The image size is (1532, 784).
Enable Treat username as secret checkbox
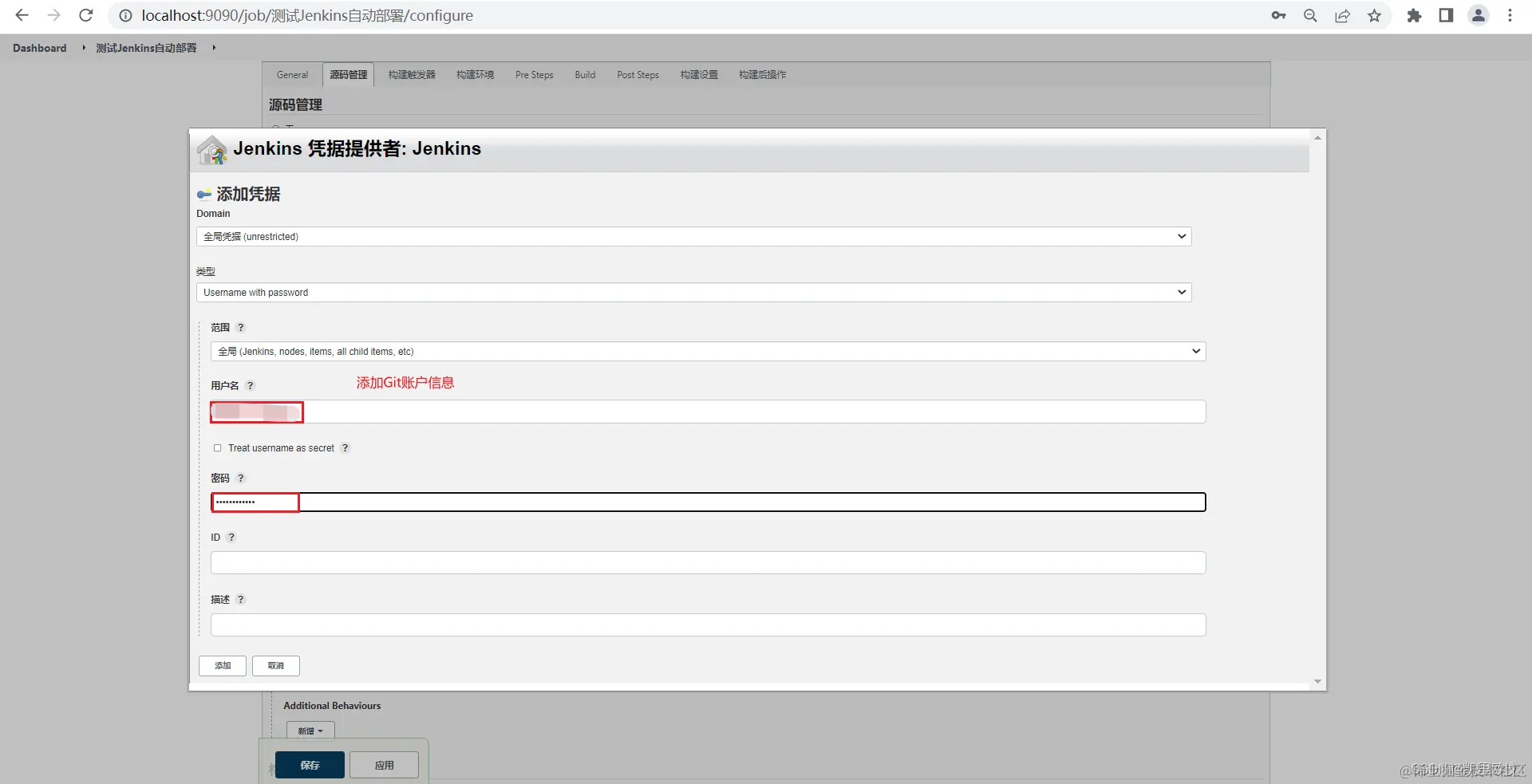pos(217,448)
